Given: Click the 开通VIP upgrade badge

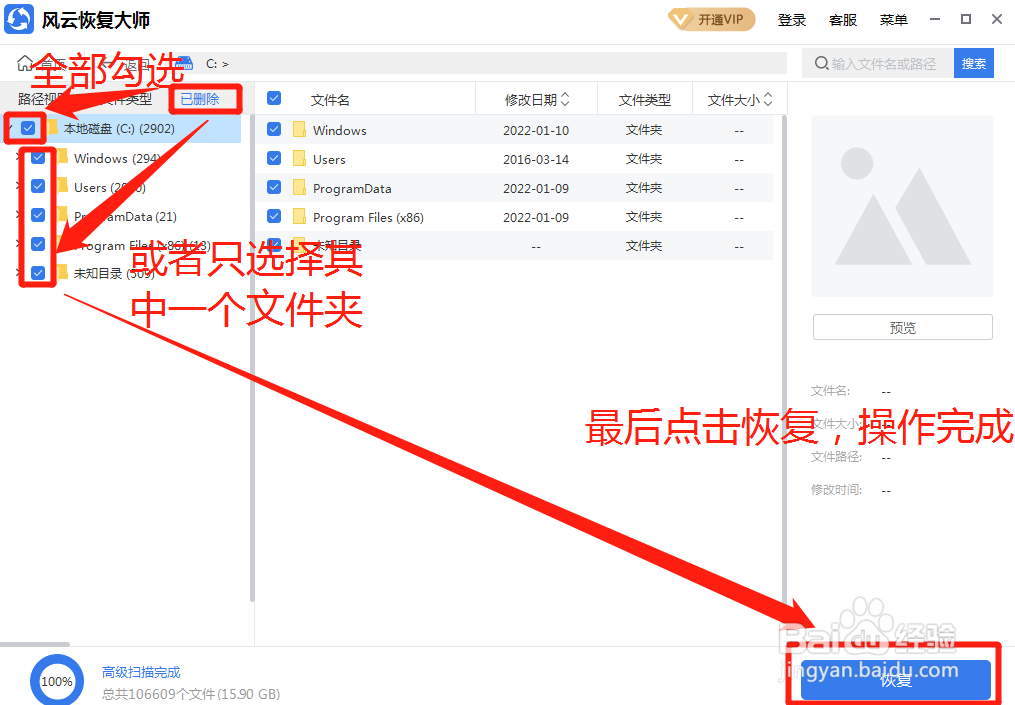Looking at the screenshot, I should point(711,19).
